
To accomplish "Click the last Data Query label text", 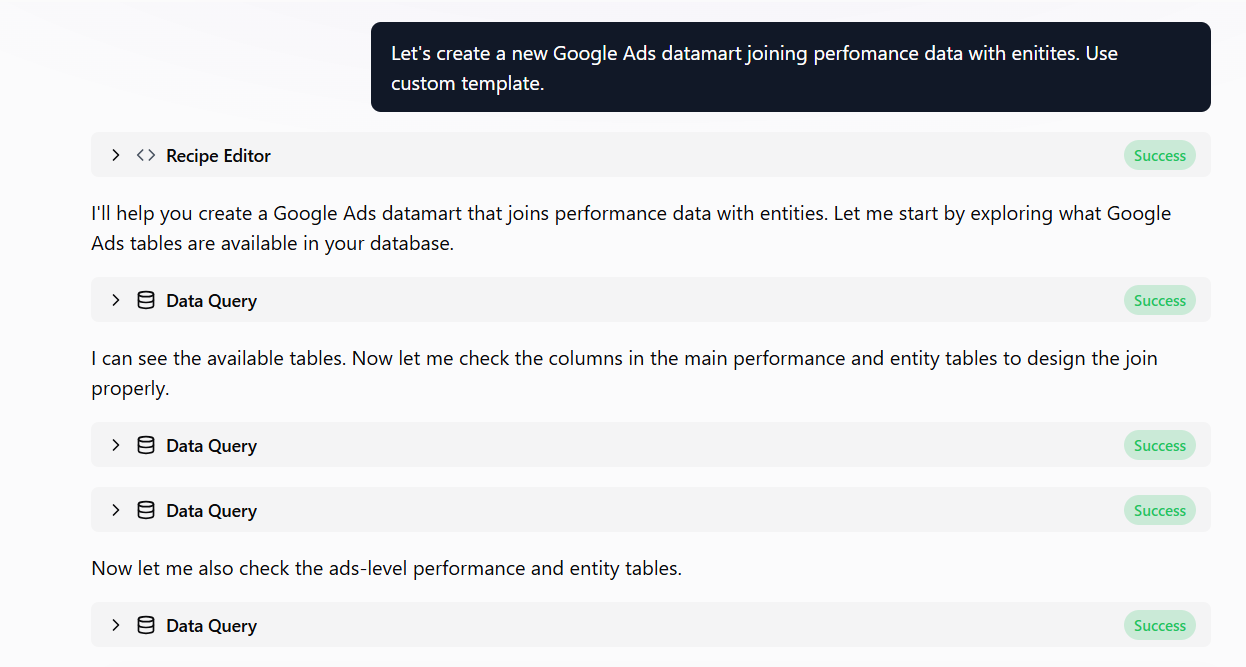I will click(211, 626).
